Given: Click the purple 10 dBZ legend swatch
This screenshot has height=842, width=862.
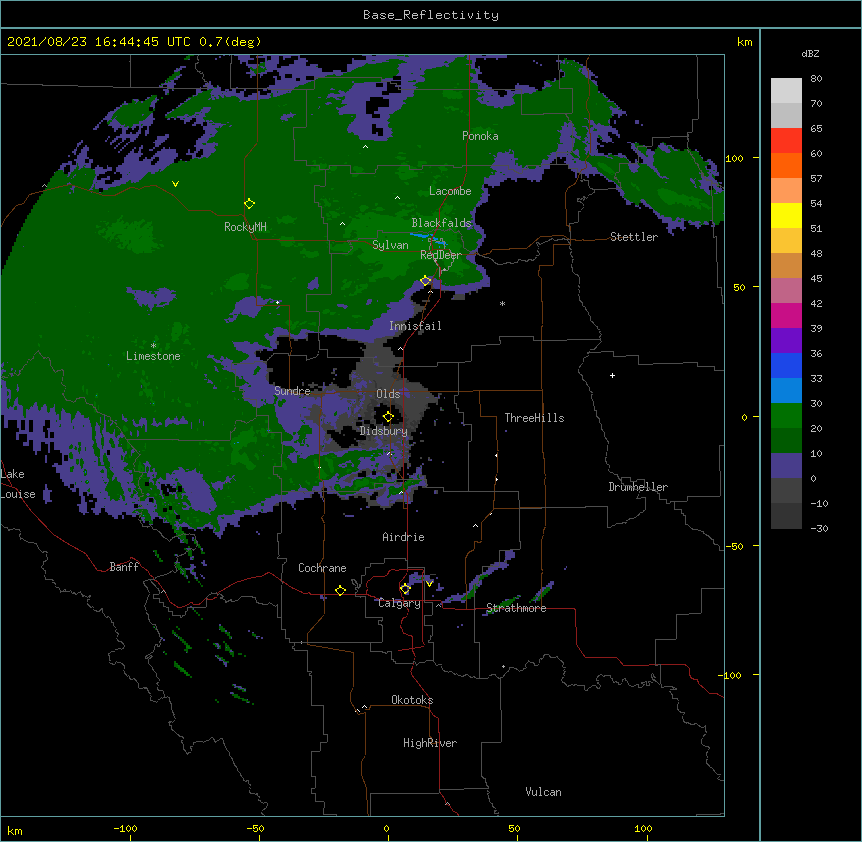Looking at the screenshot, I should (786, 466).
